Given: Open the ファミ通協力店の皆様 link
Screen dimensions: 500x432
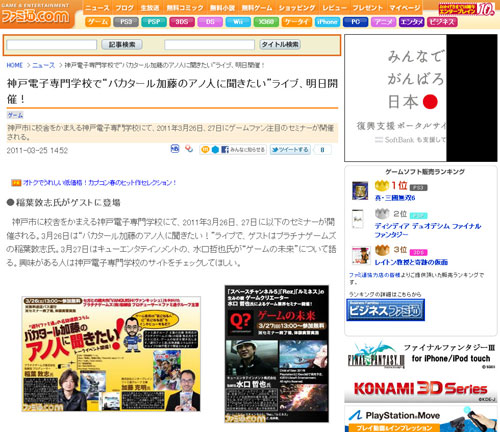Looking at the screenshot, I should click(x=374, y=275).
